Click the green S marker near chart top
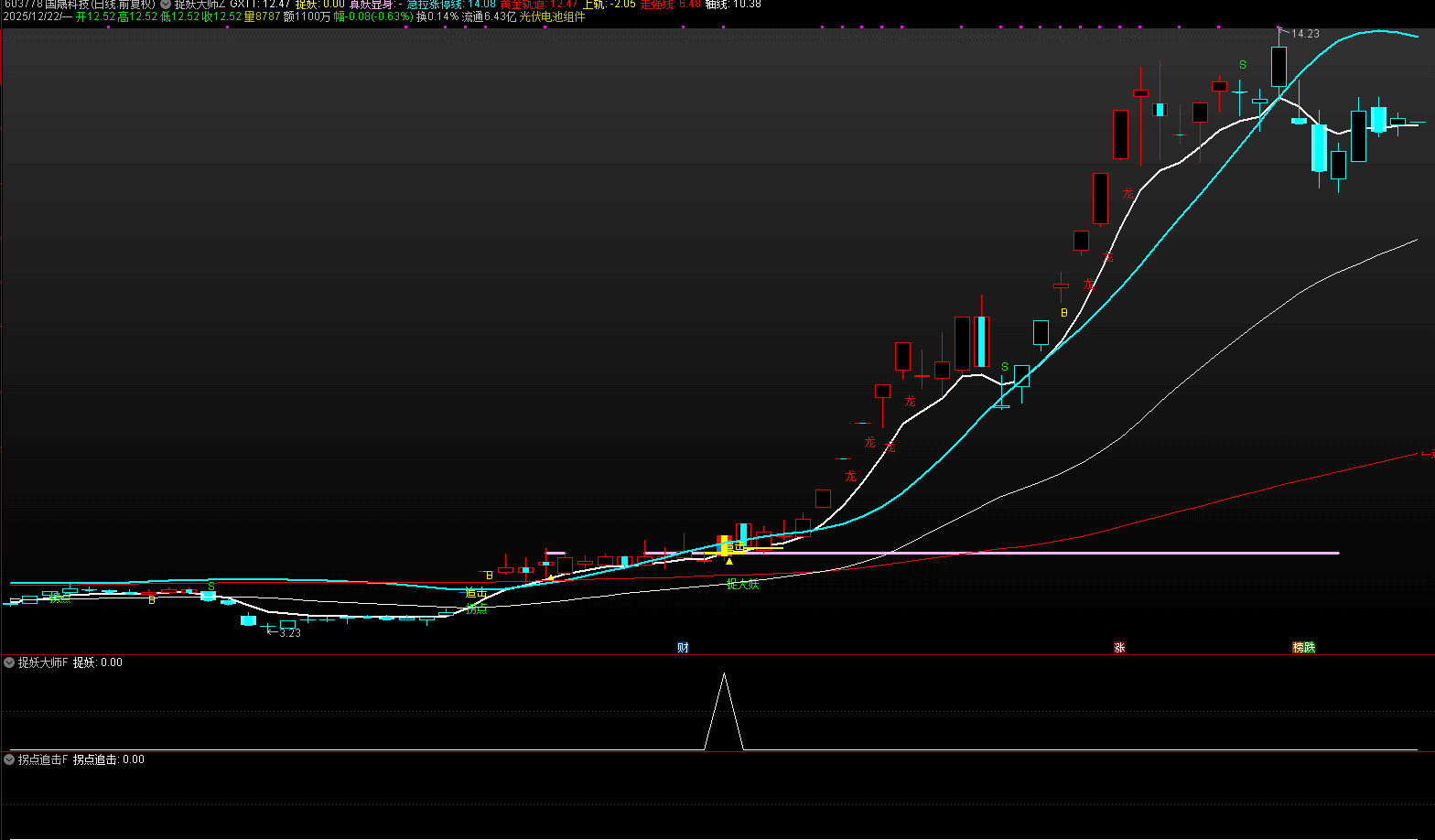The width and height of the screenshot is (1435, 840). tap(1243, 65)
